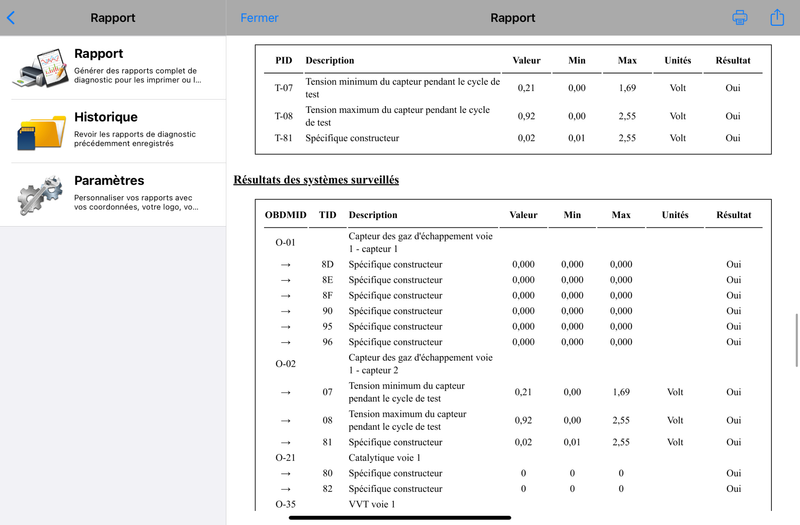800x525 pixels.
Task: Click the T-81 Spécifique constructeur row
Action: pos(513,138)
